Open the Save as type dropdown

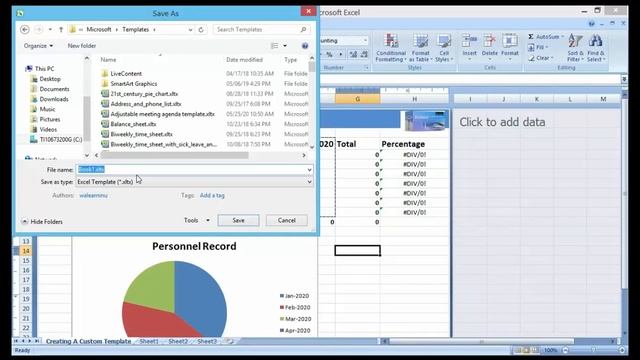coord(309,182)
